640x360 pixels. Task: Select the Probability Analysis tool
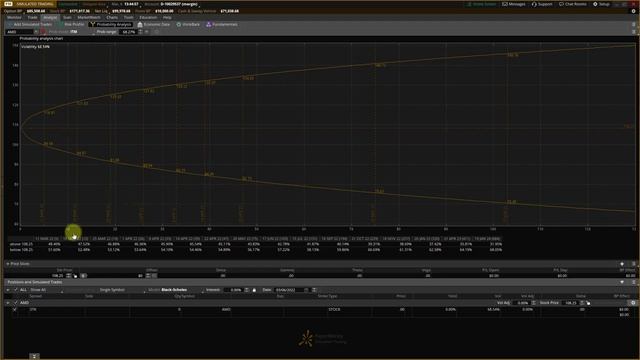pos(111,24)
